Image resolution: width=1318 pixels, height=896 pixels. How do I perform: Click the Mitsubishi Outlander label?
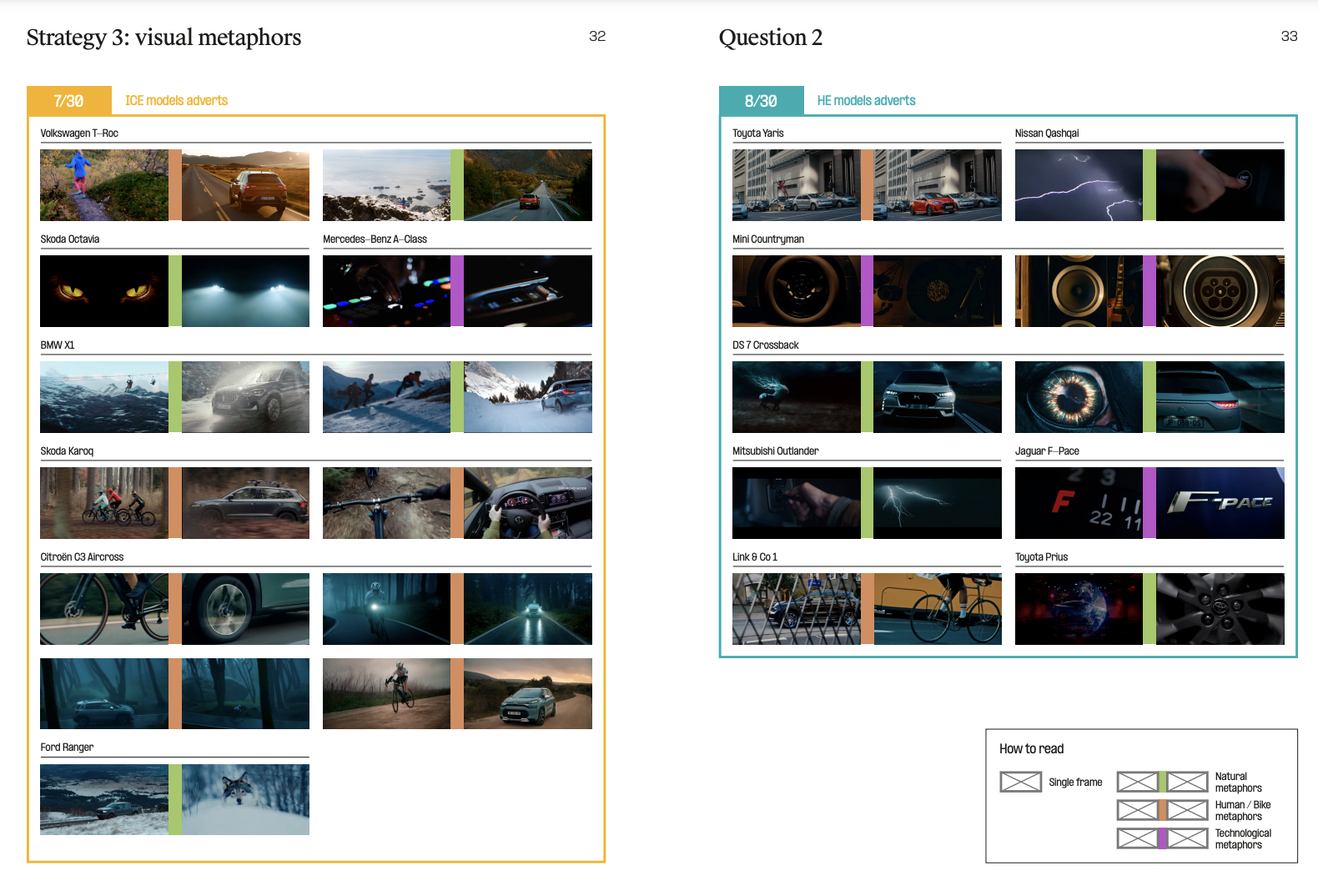776,451
